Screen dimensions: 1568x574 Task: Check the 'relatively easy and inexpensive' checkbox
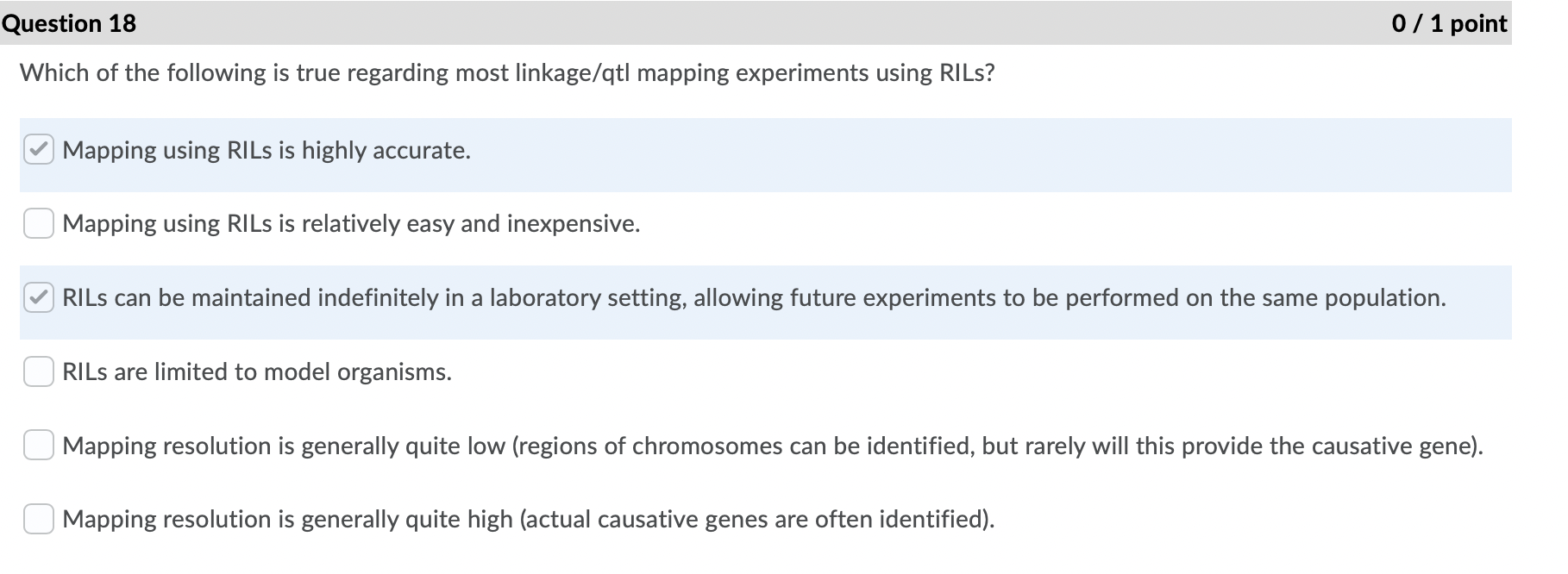39,224
